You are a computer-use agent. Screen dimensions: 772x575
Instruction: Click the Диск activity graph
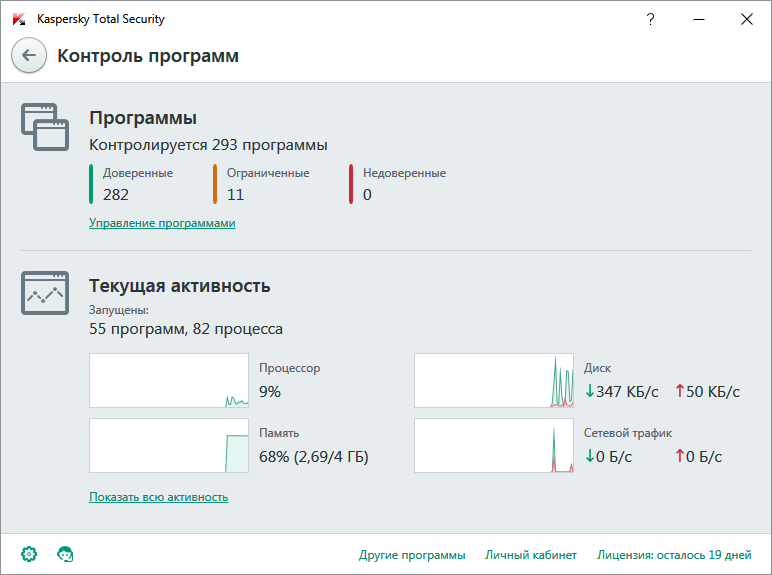point(494,380)
